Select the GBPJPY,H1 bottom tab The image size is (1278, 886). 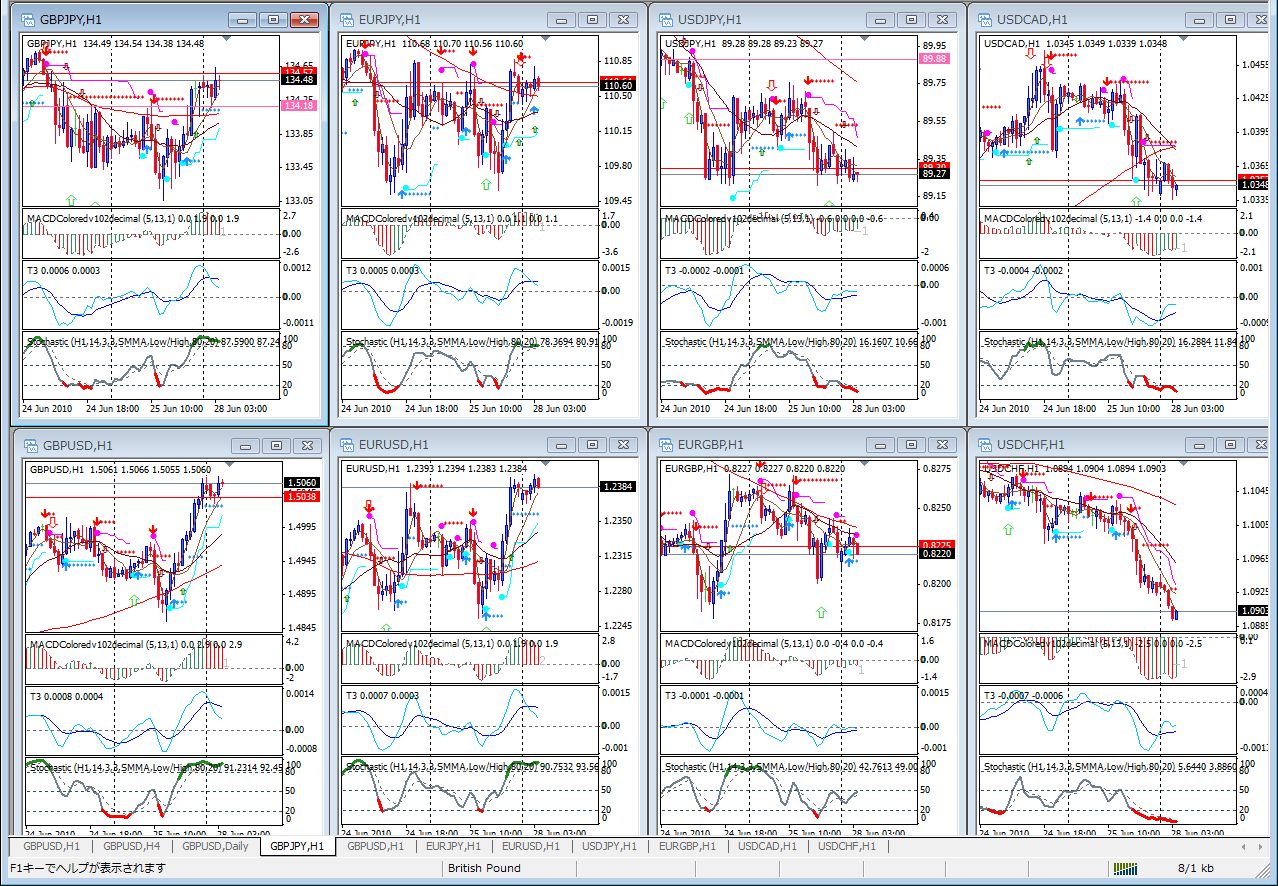pos(296,846)
